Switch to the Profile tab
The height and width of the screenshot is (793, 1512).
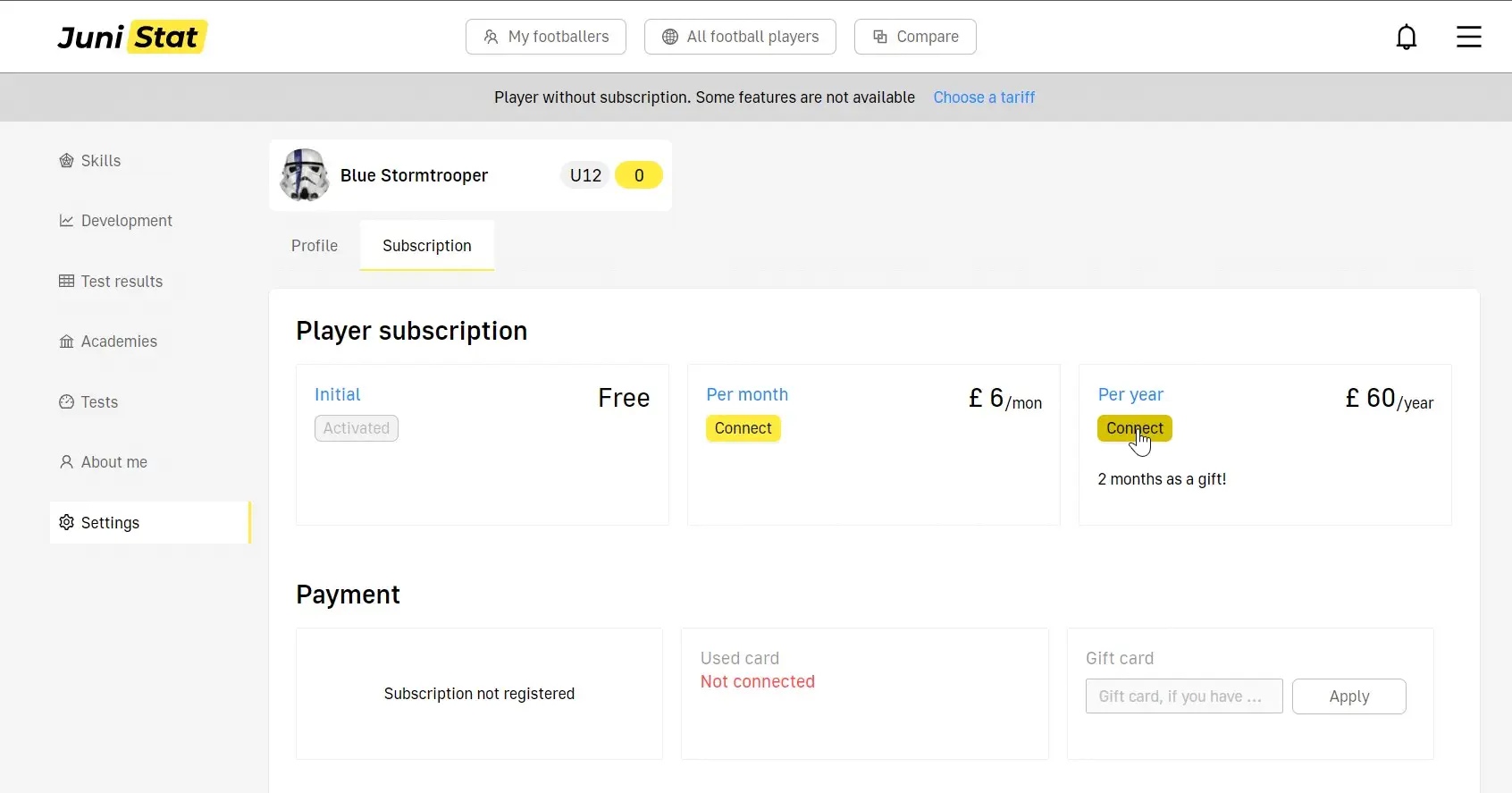[315, 246]
